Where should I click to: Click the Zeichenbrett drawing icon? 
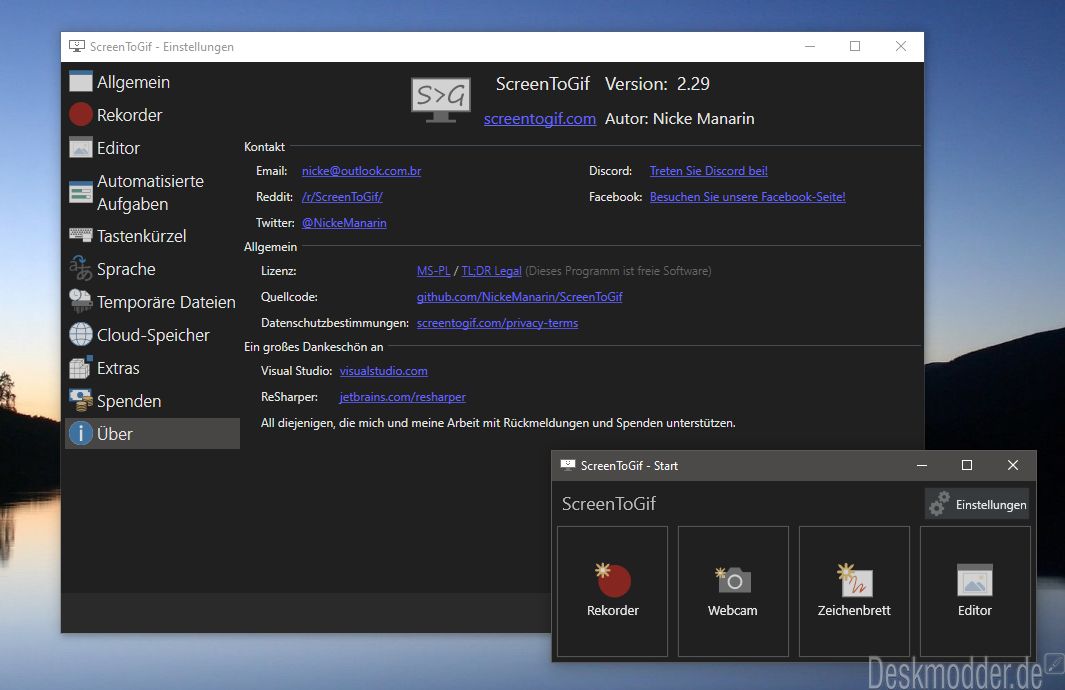point(854,579)
